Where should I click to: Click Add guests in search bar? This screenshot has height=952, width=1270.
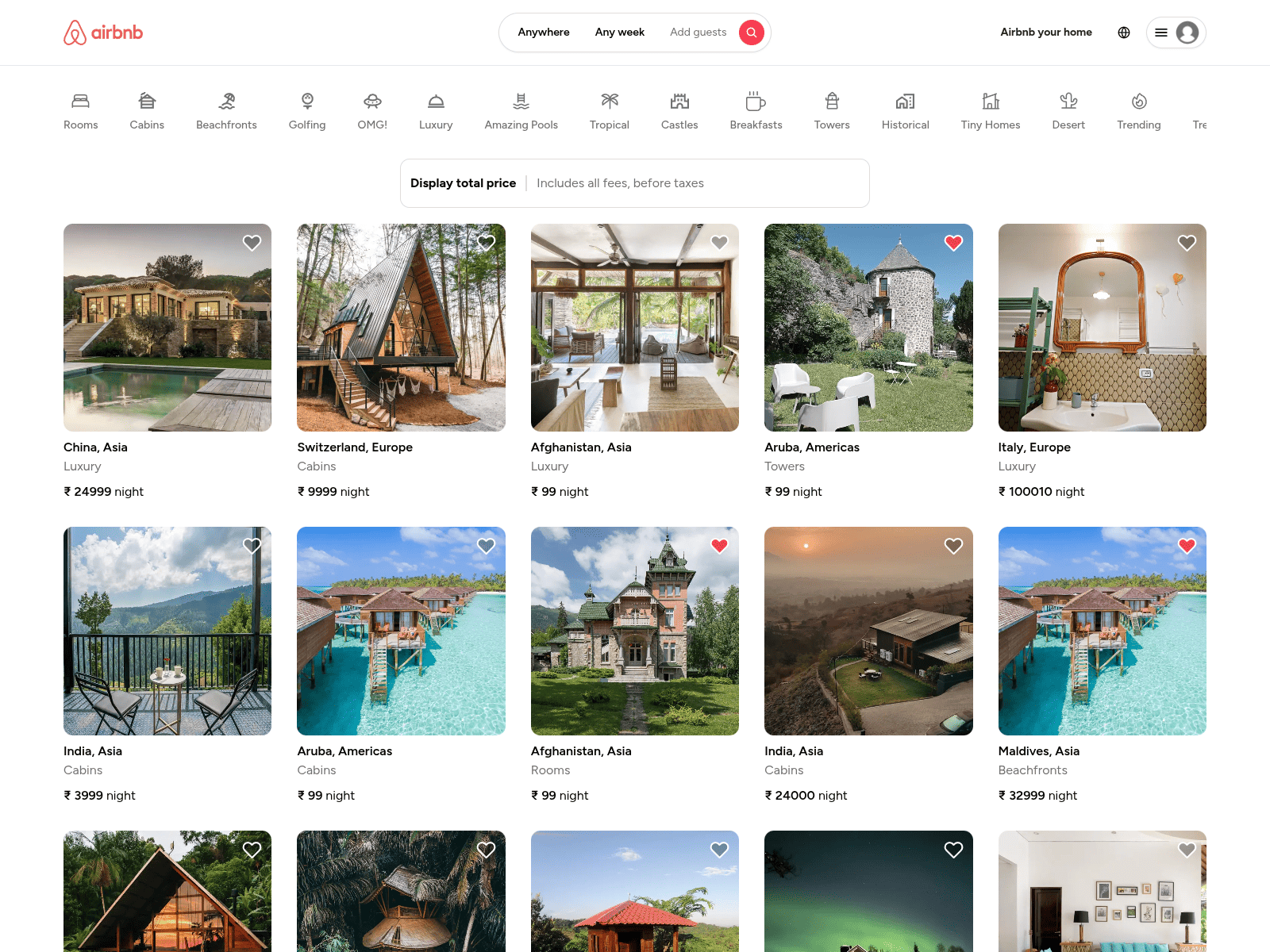pyautogui.click(x=698, y=33)
